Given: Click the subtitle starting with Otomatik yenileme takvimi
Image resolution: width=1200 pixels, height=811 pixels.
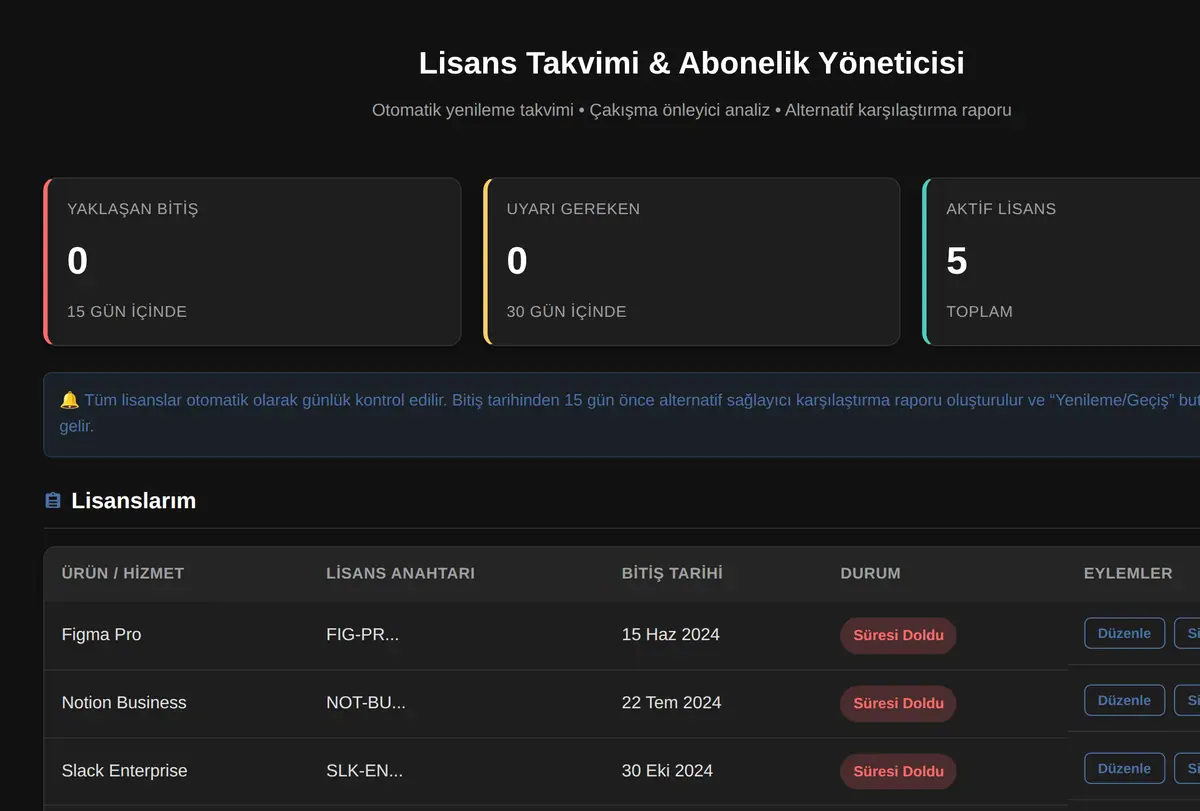Looking at the screenshot, I should tap(691, 110).
